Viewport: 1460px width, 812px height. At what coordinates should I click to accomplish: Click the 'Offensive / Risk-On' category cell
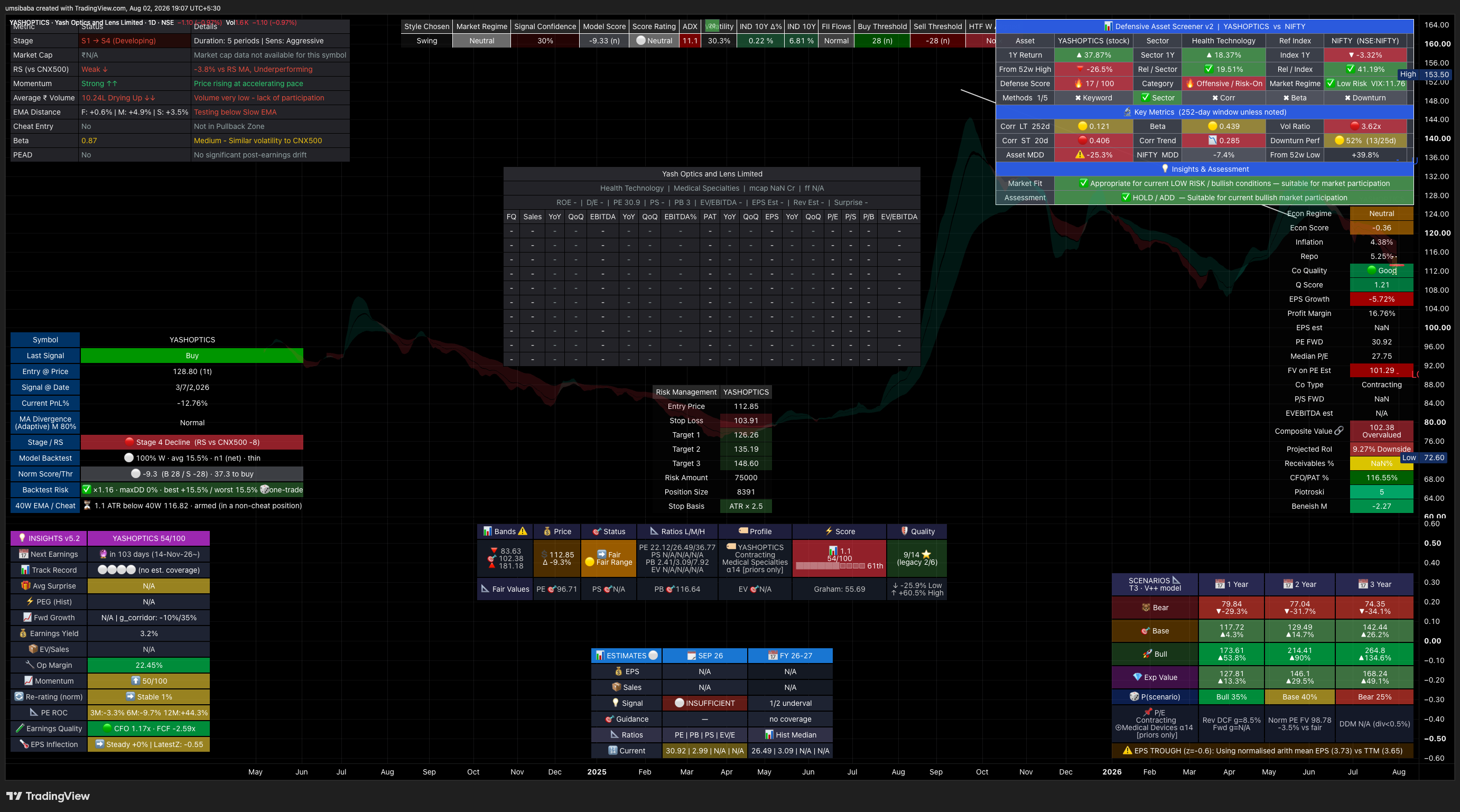tap(1224, 83)
